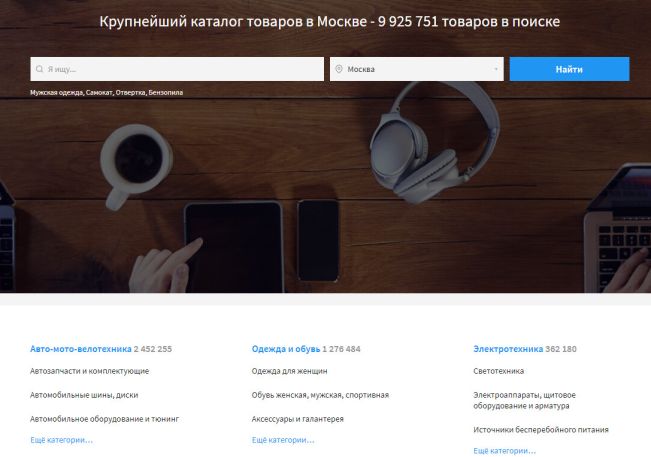The height and width of the screenshot is (457, 651).
Task: Open Аксессуары и галантерея subcategory
Action: pos(298,419)
